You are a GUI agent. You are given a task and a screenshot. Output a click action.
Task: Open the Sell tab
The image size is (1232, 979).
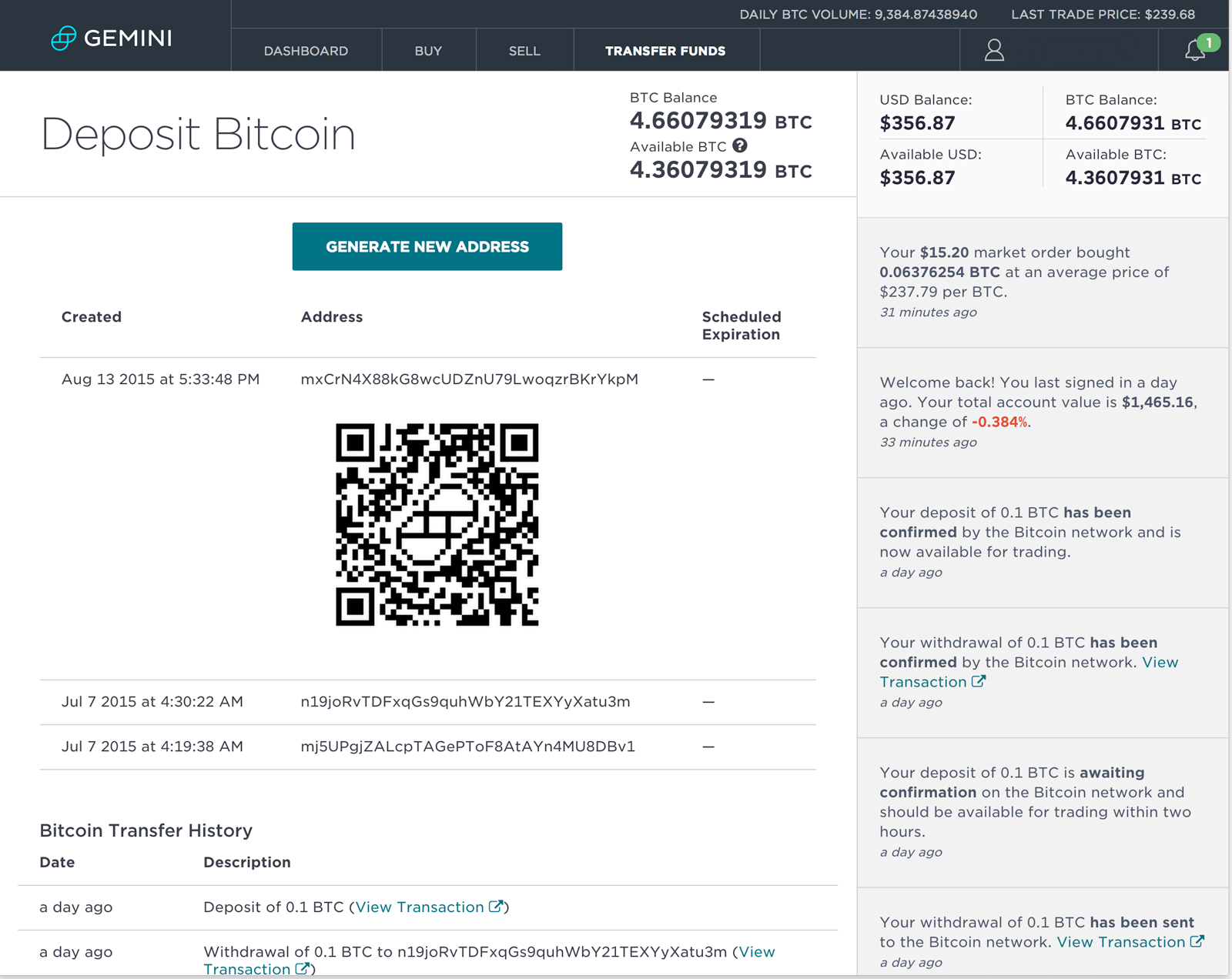pyautogui.click(x=524, y=51)
